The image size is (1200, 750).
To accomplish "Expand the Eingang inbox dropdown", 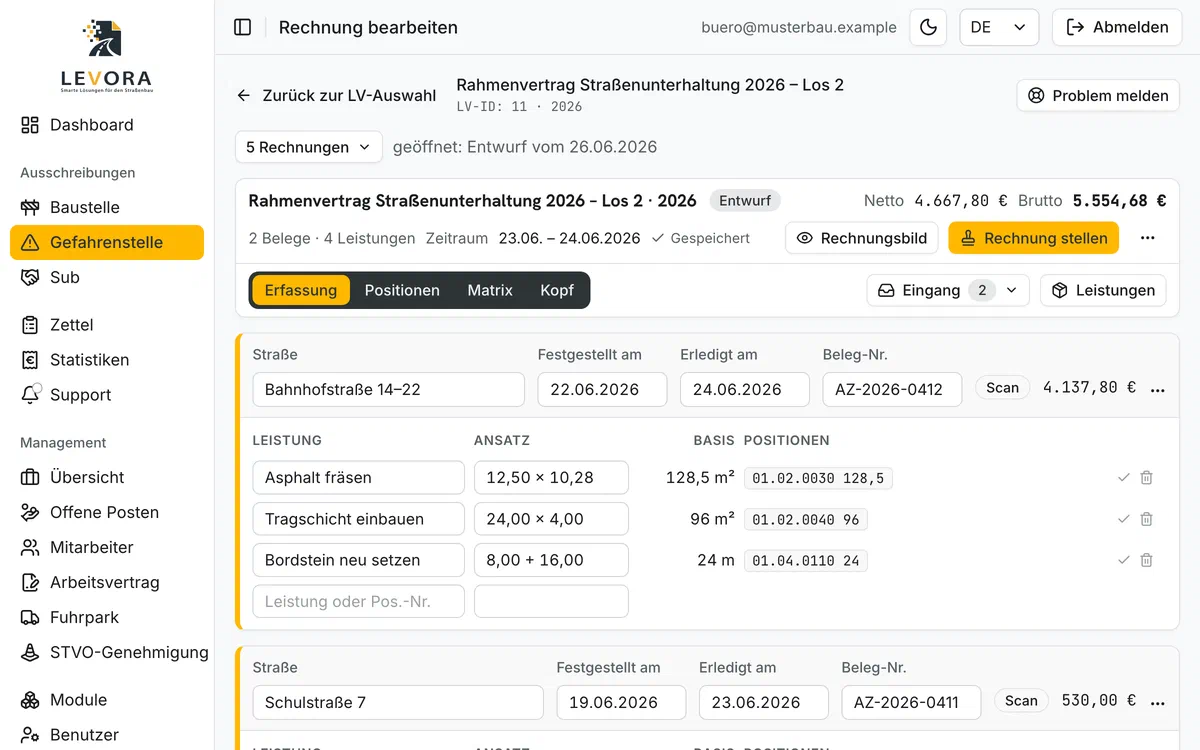I will [948, 290].
